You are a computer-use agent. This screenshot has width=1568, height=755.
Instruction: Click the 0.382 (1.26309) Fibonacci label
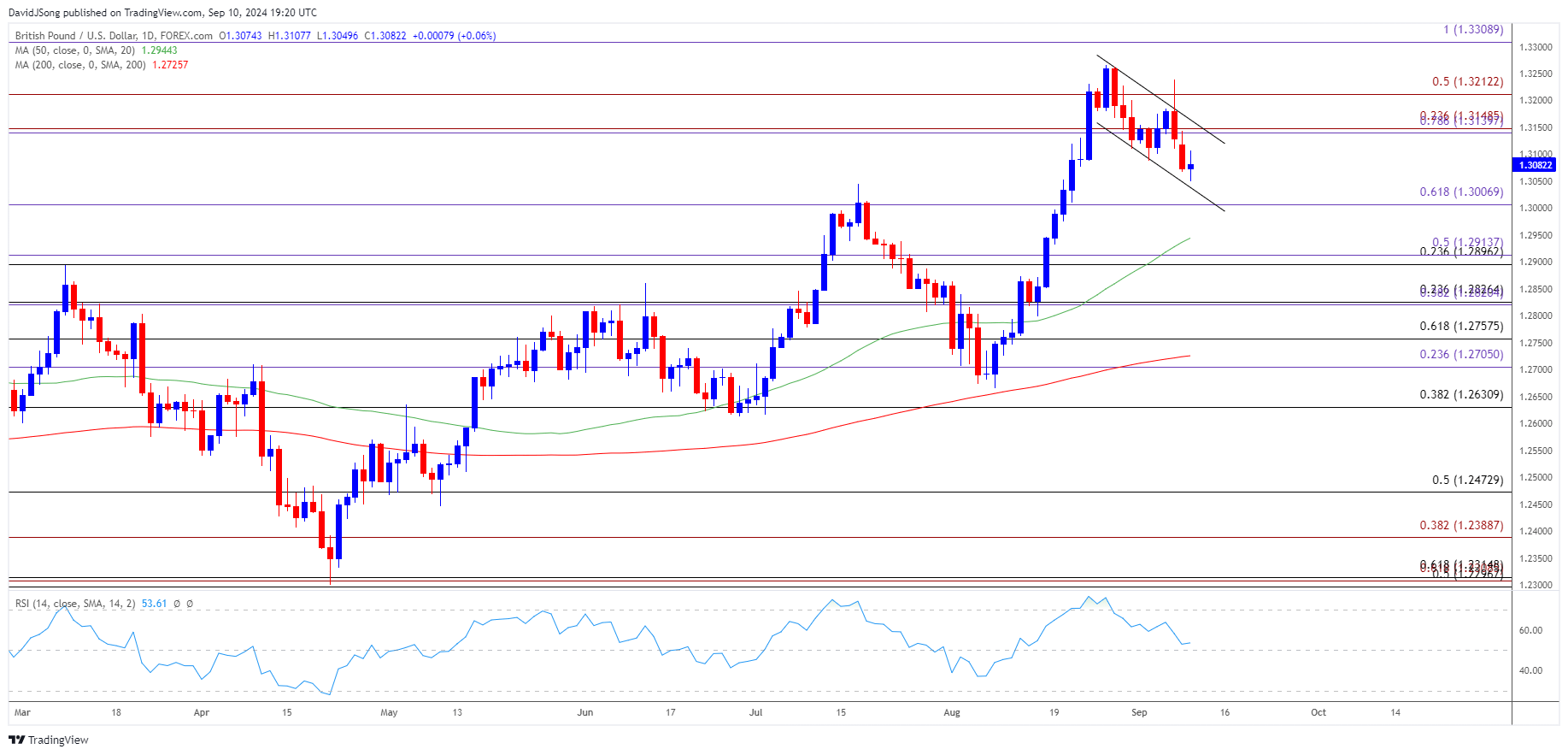(x=1461, y=395)
